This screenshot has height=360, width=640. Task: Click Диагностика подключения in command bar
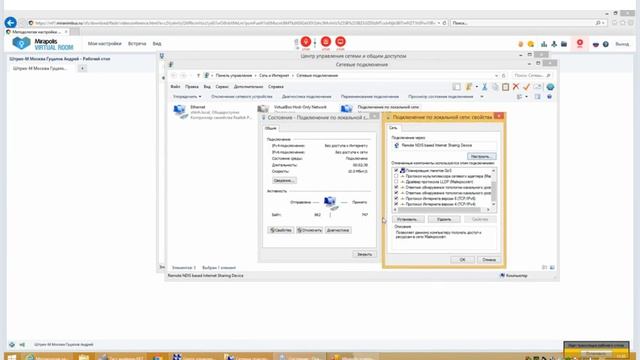(307, 97)
